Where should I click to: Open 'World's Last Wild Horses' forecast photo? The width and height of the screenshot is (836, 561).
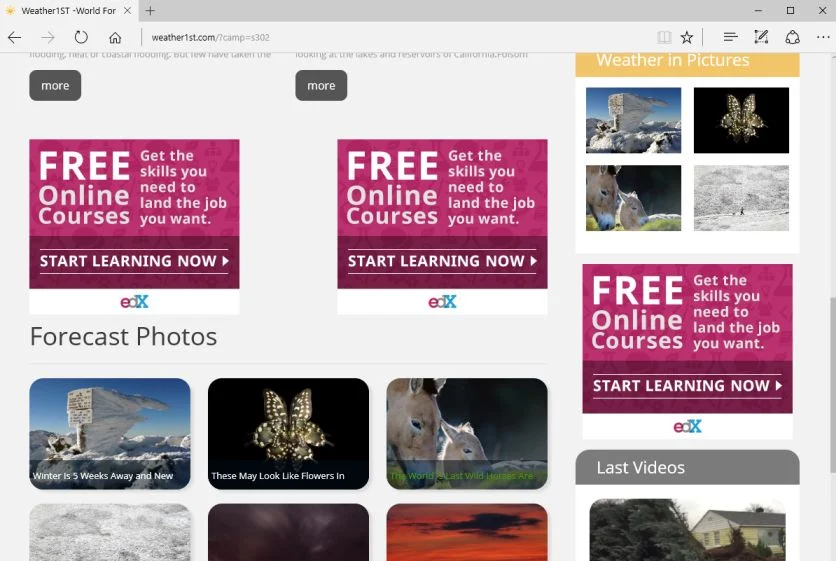(x=467, y=434)
